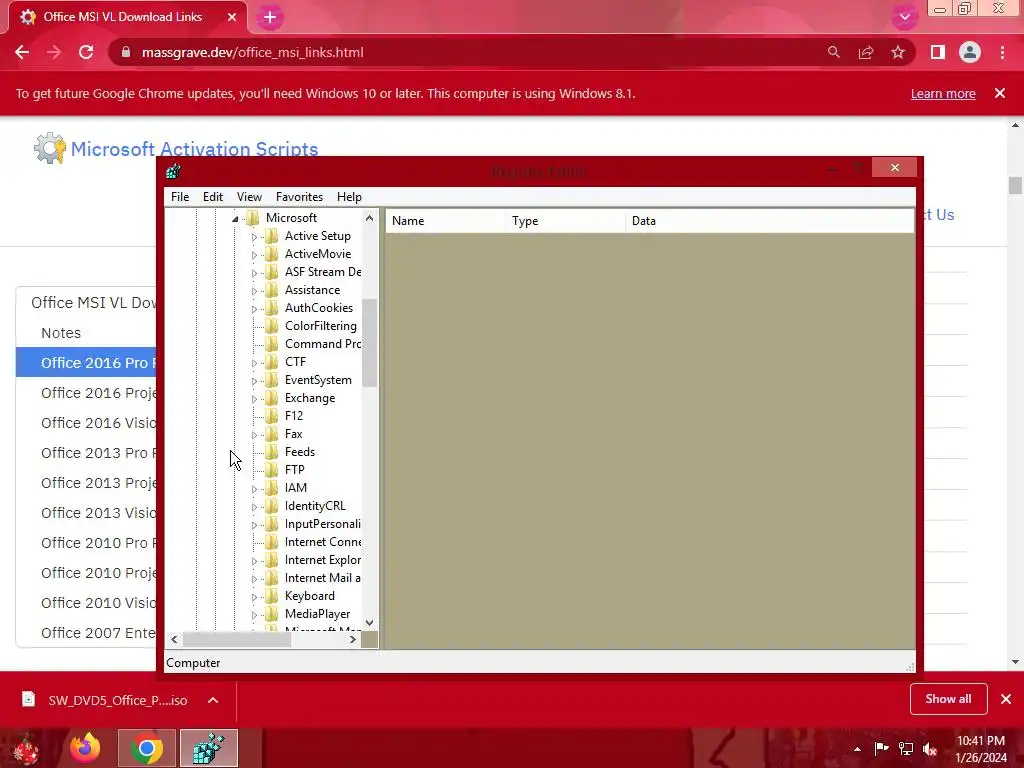Click tree pane scroll left arrow

pos(174,639)
